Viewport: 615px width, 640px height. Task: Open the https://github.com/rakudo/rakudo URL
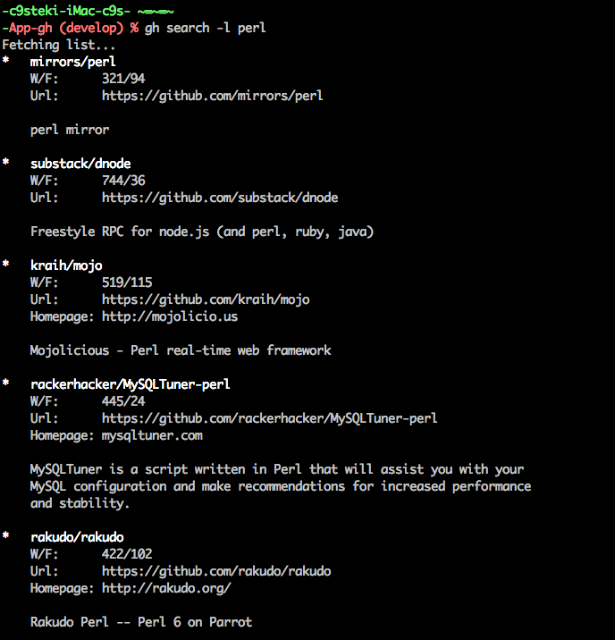[x=216, y=571]
